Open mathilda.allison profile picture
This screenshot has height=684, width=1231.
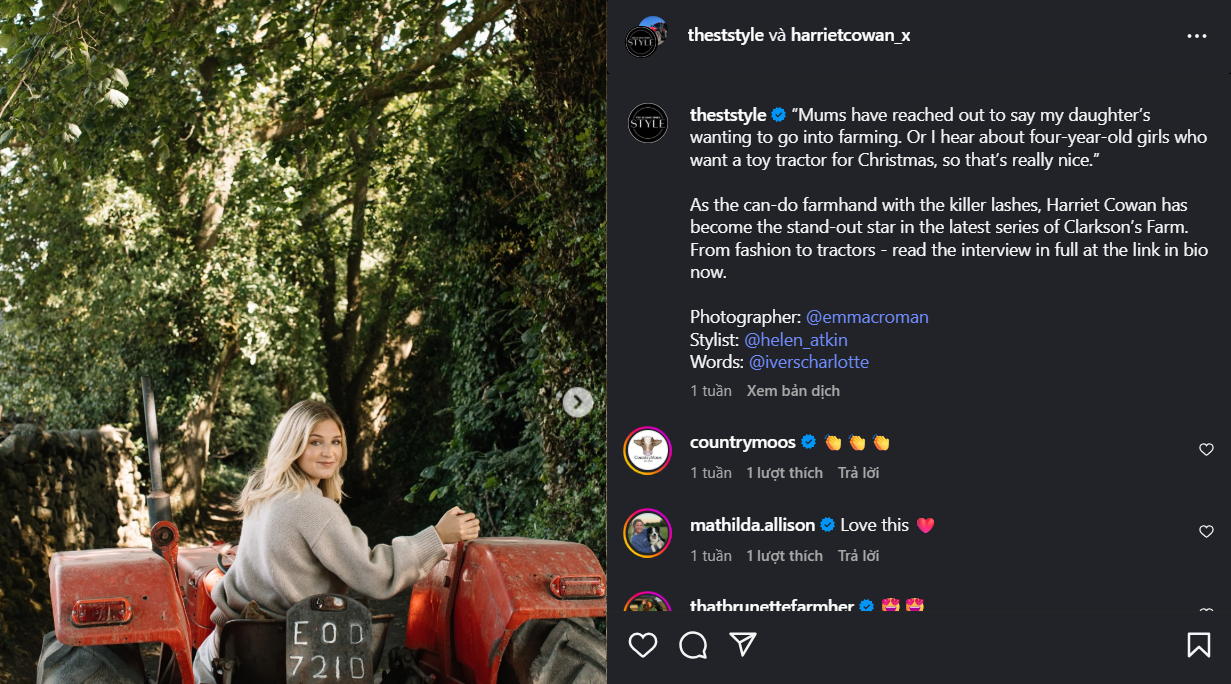(x=648, y=533)
